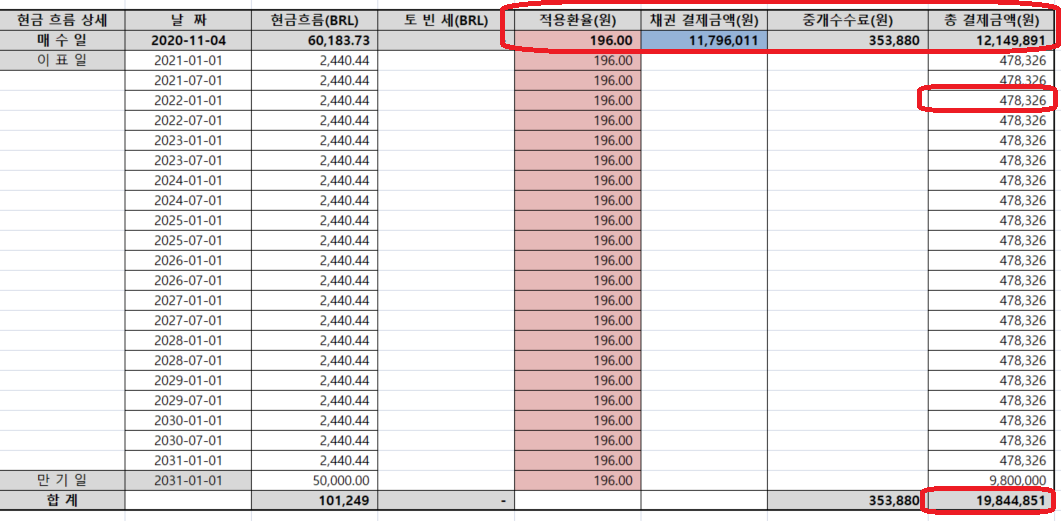
Task: Click the 196.00 rate cell in 2021-07-01 row
Action: [577, 81]
